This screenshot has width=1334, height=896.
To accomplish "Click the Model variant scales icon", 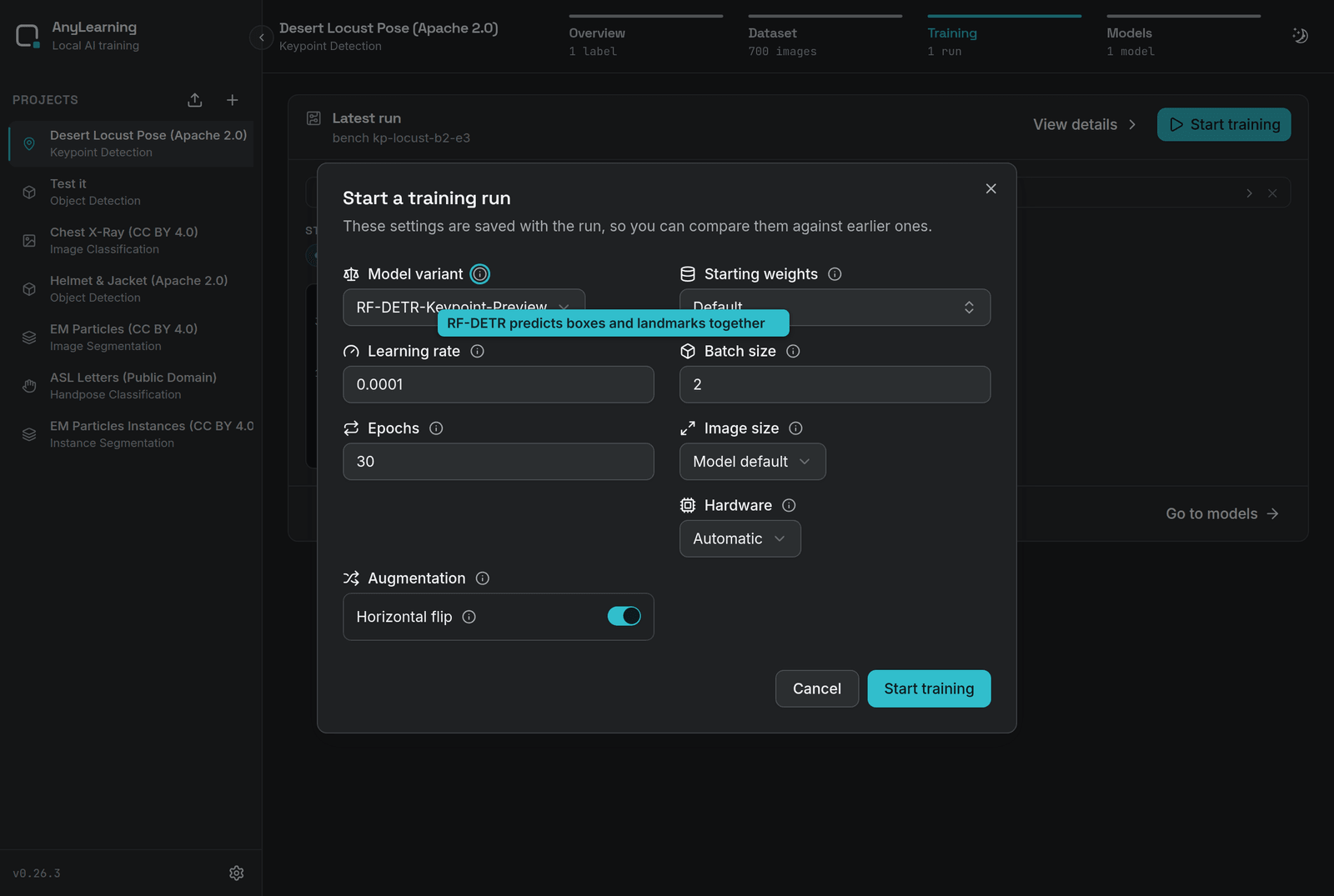I will pos(351,274).
